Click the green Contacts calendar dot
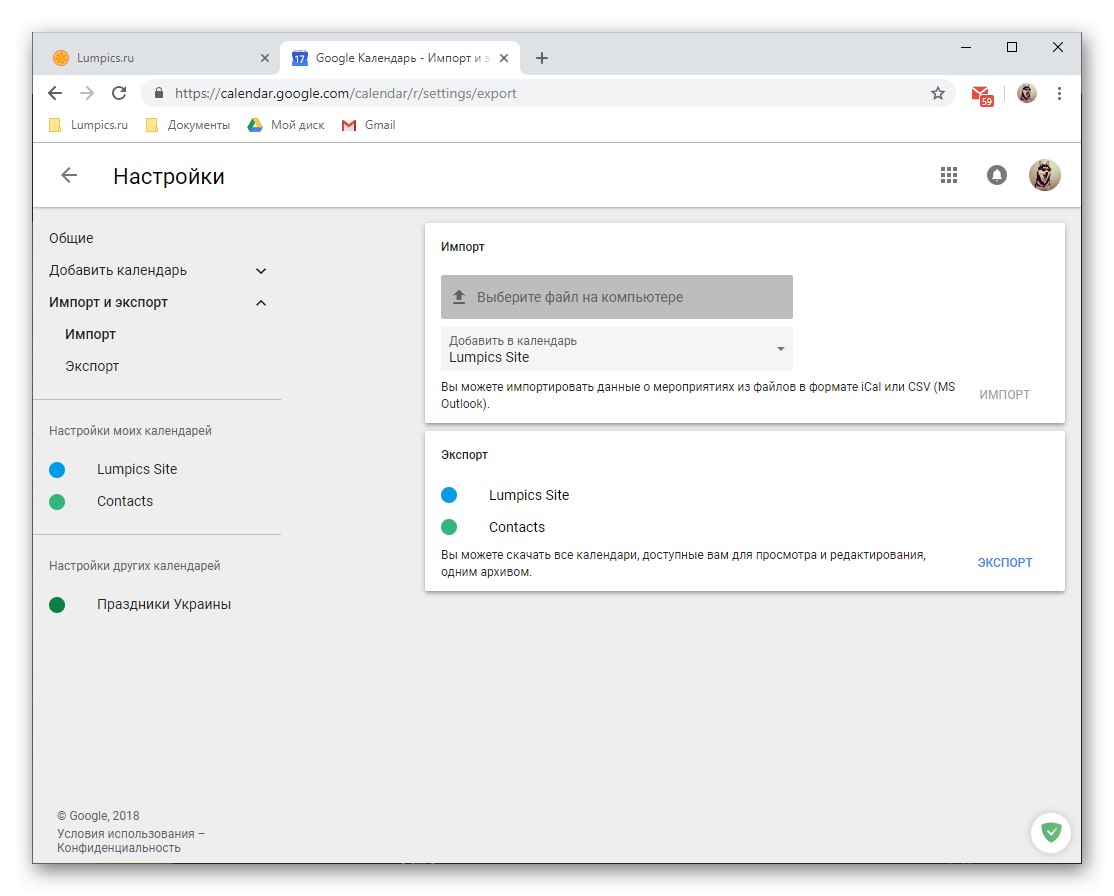This screenshot has width=1114, height=896. pos(57,500)
